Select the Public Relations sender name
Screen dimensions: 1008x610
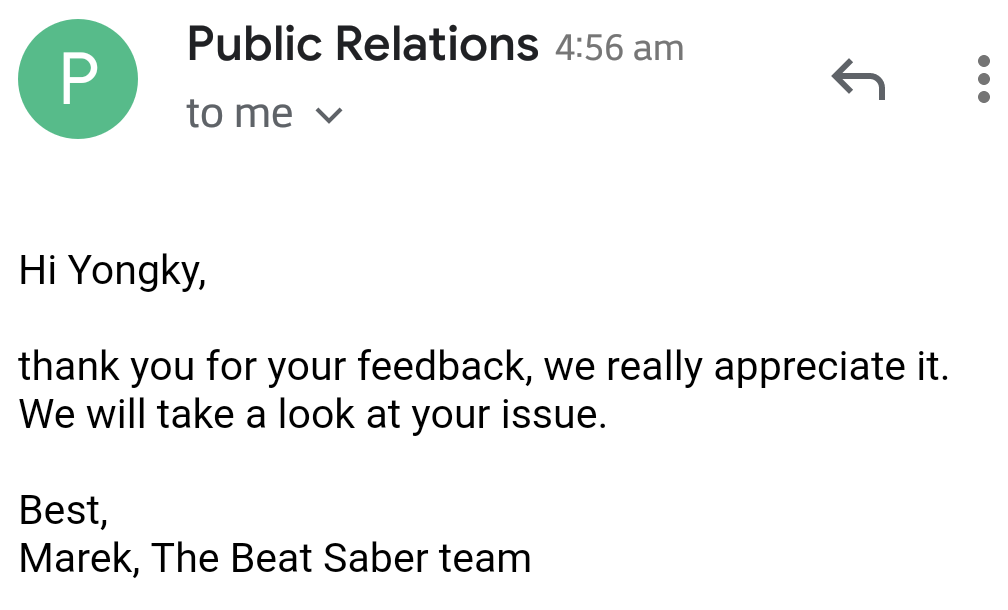(x=363, y=44)
